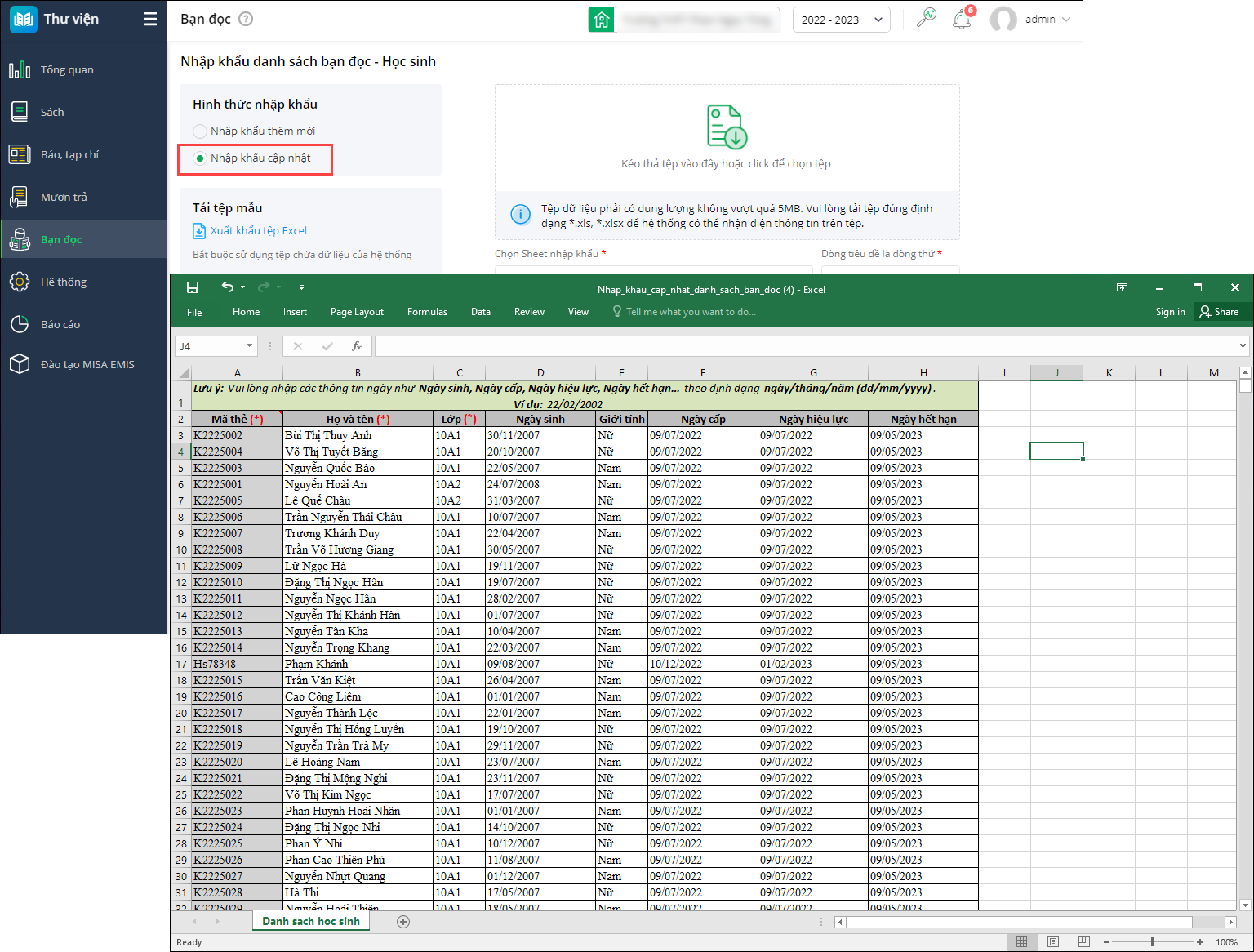Click the zoom slider in Excel status bar

tap(1152, 941)
